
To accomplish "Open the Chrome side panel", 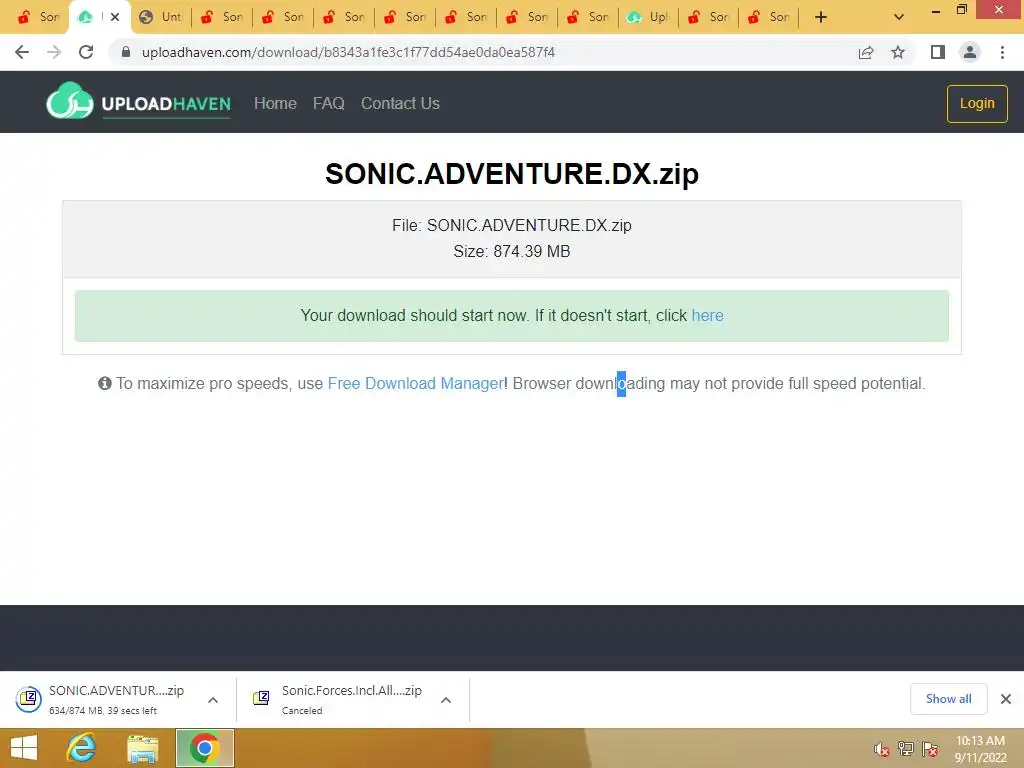I will tap(938, 52).
